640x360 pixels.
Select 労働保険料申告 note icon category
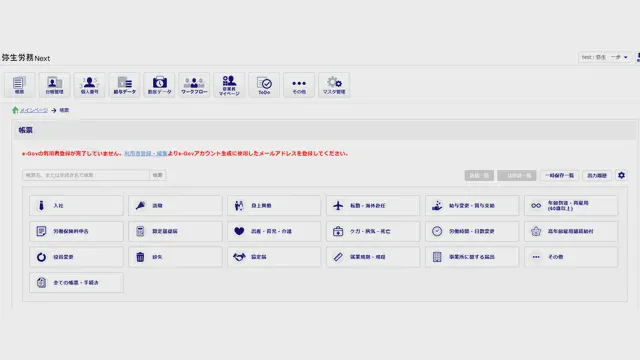(76, 231)
